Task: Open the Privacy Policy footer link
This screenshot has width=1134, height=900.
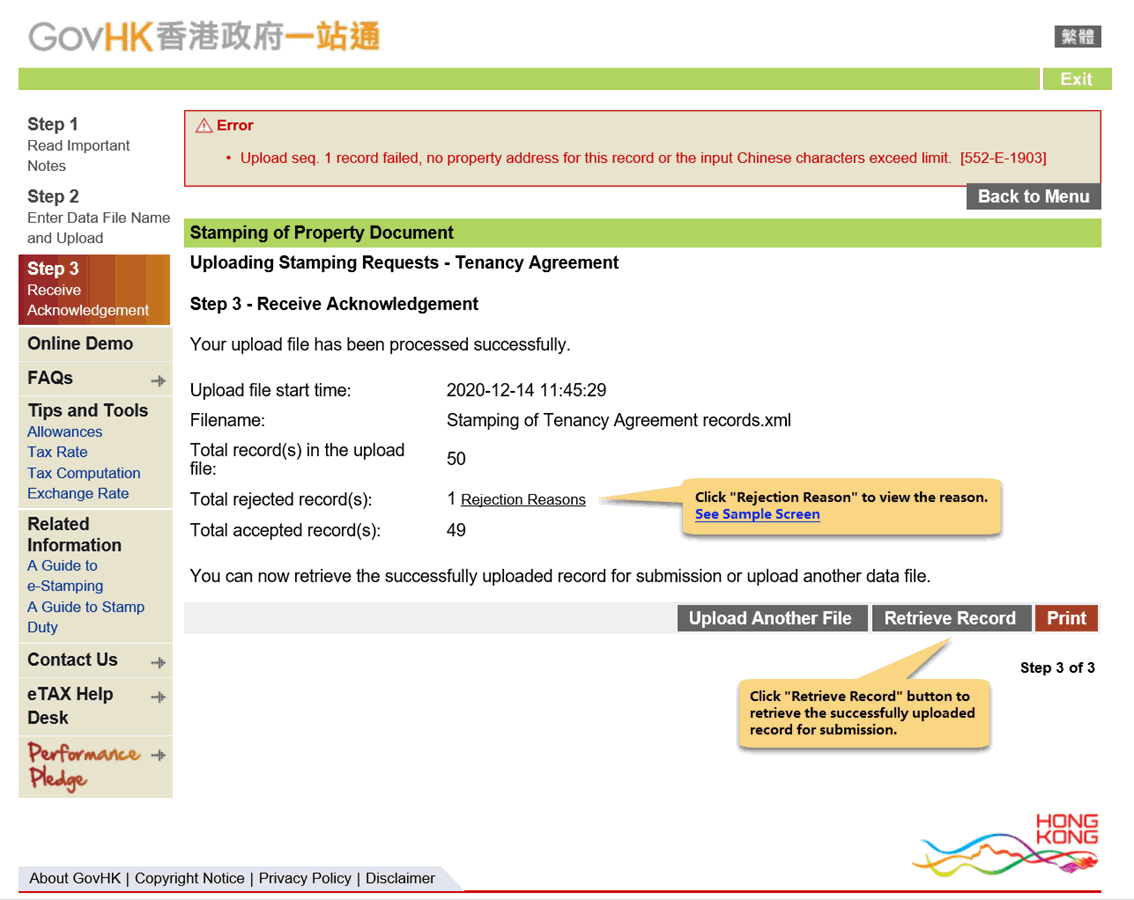Action: pyautogui.click(x=305, y=878)
